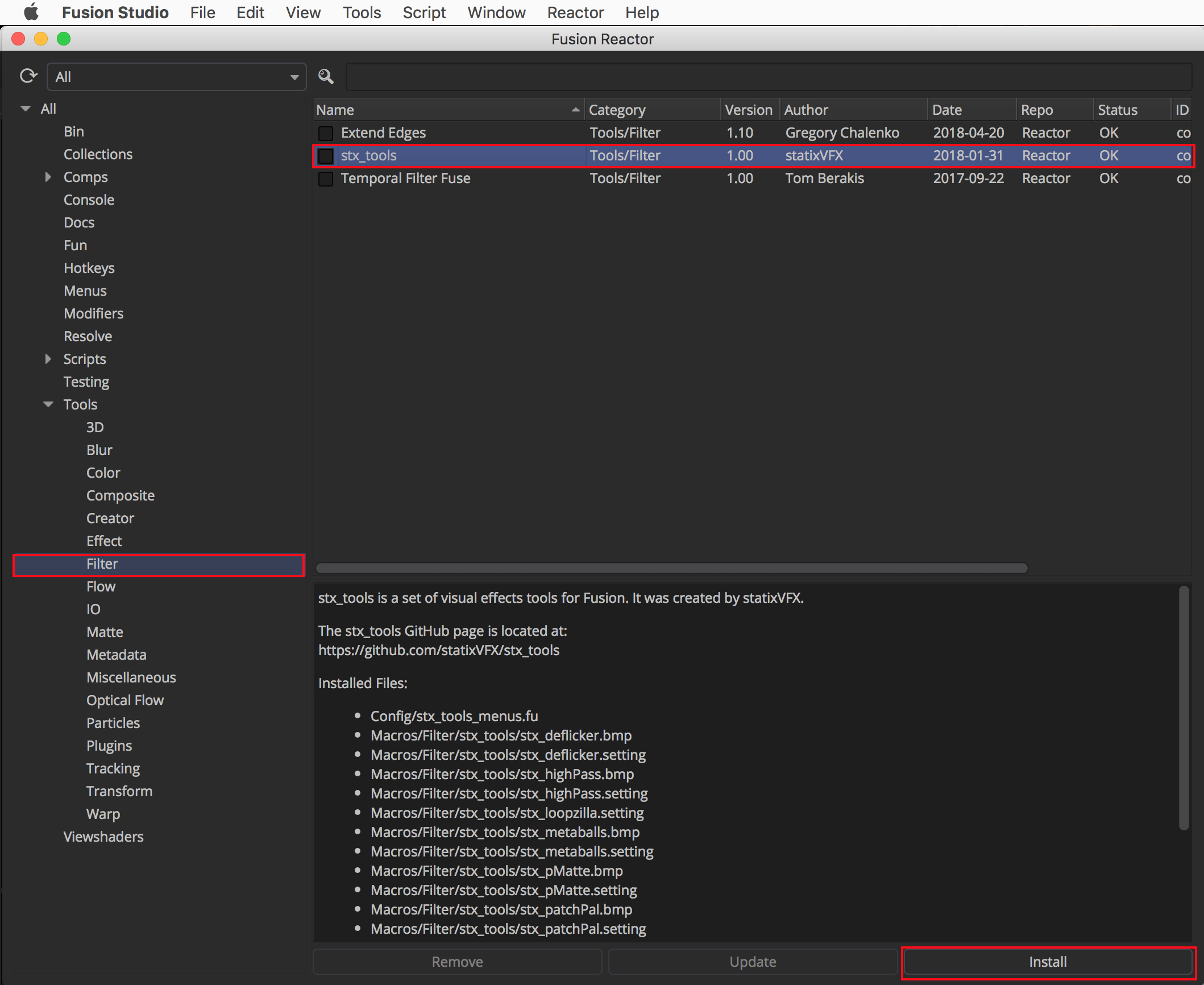Open the Help menu
Viewport: 1204px width, 985px height.
(x=642, y=12)
